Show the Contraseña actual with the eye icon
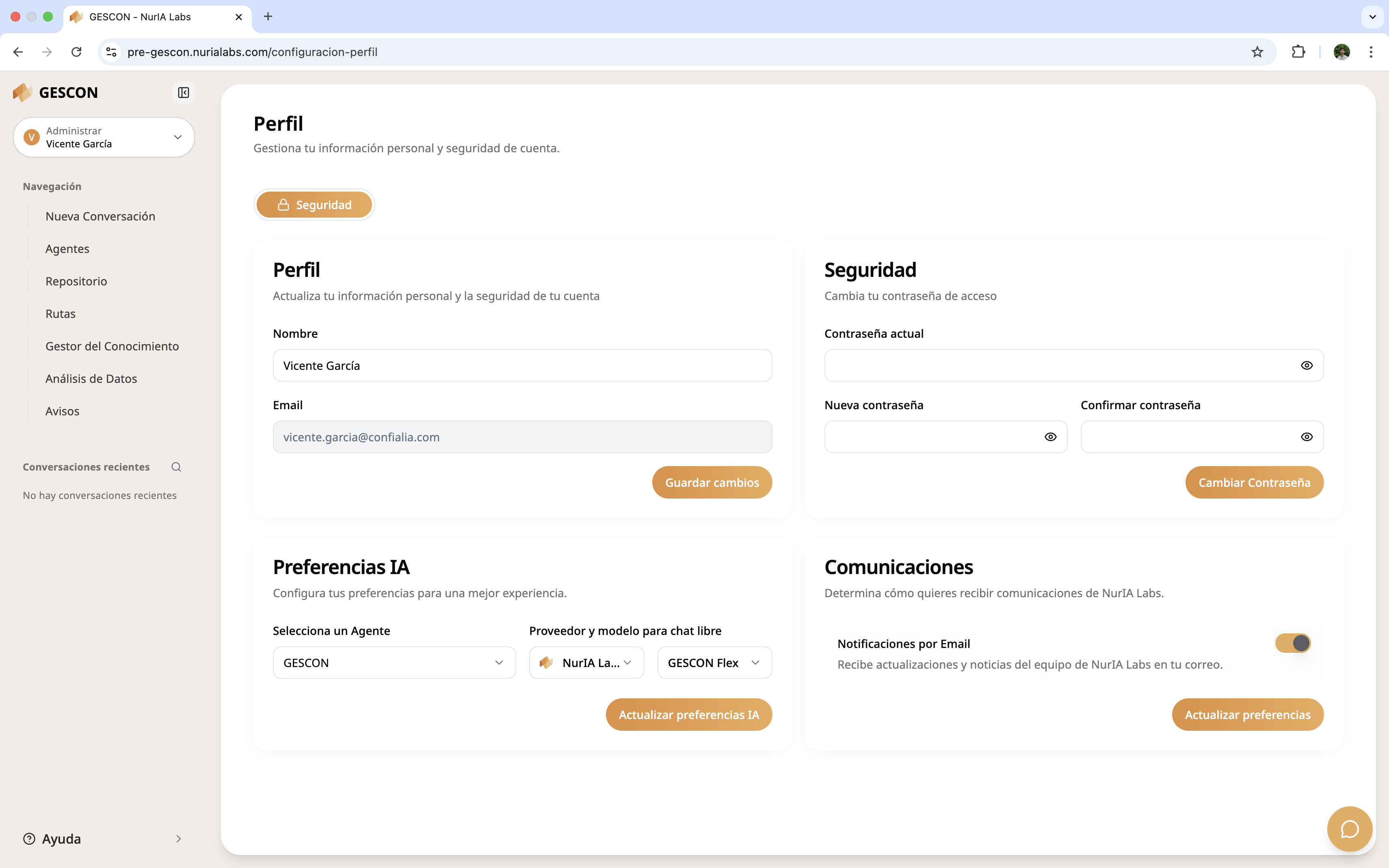The width and height of the screenshot is (1389, 868). click(1306, 365)
